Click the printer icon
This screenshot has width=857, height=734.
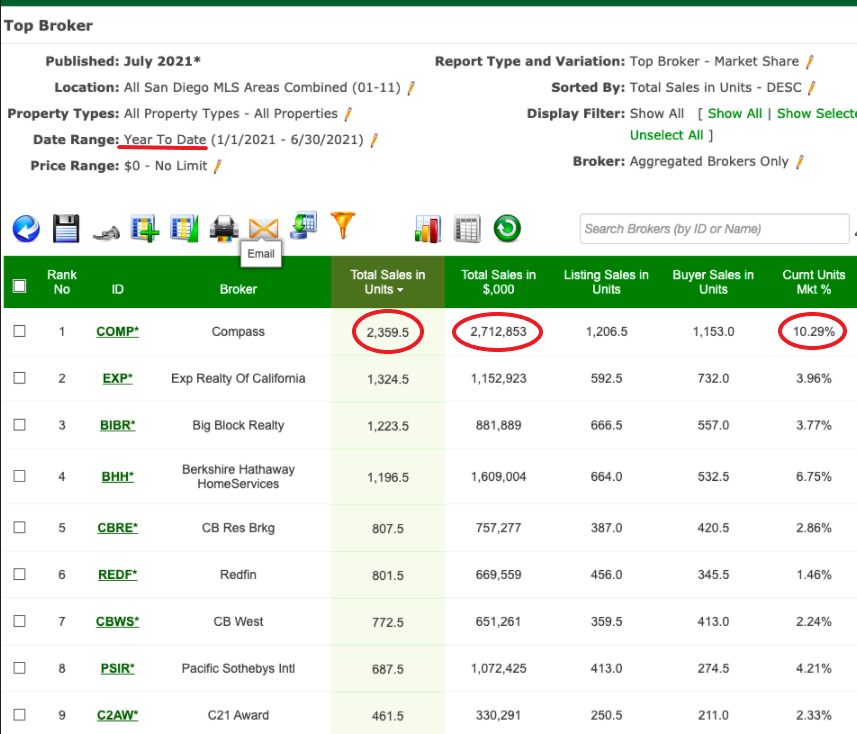[x=224, y=228]
